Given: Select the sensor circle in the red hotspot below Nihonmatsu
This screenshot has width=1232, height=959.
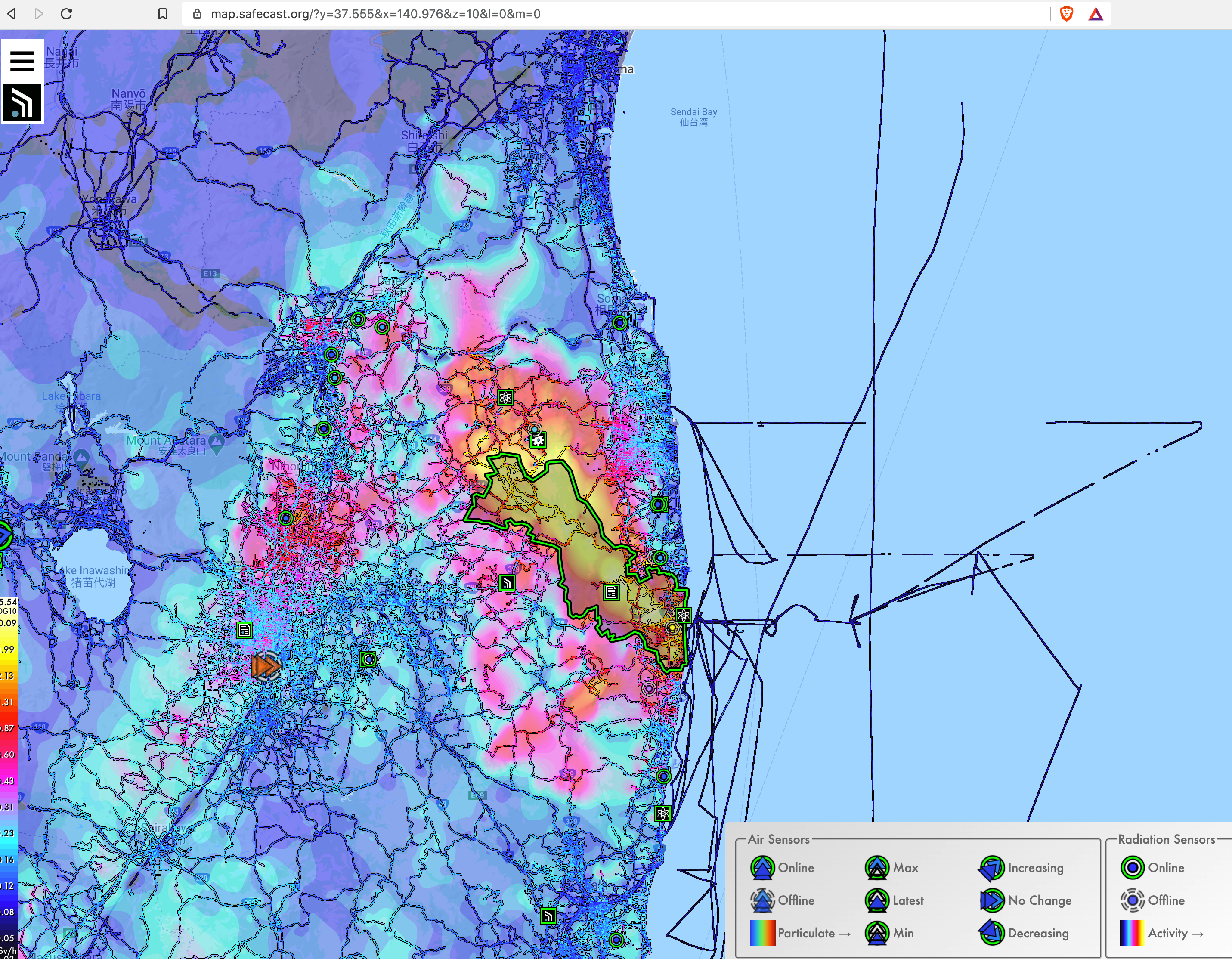Looking at the screenshot, I should [x=286, y=518].
